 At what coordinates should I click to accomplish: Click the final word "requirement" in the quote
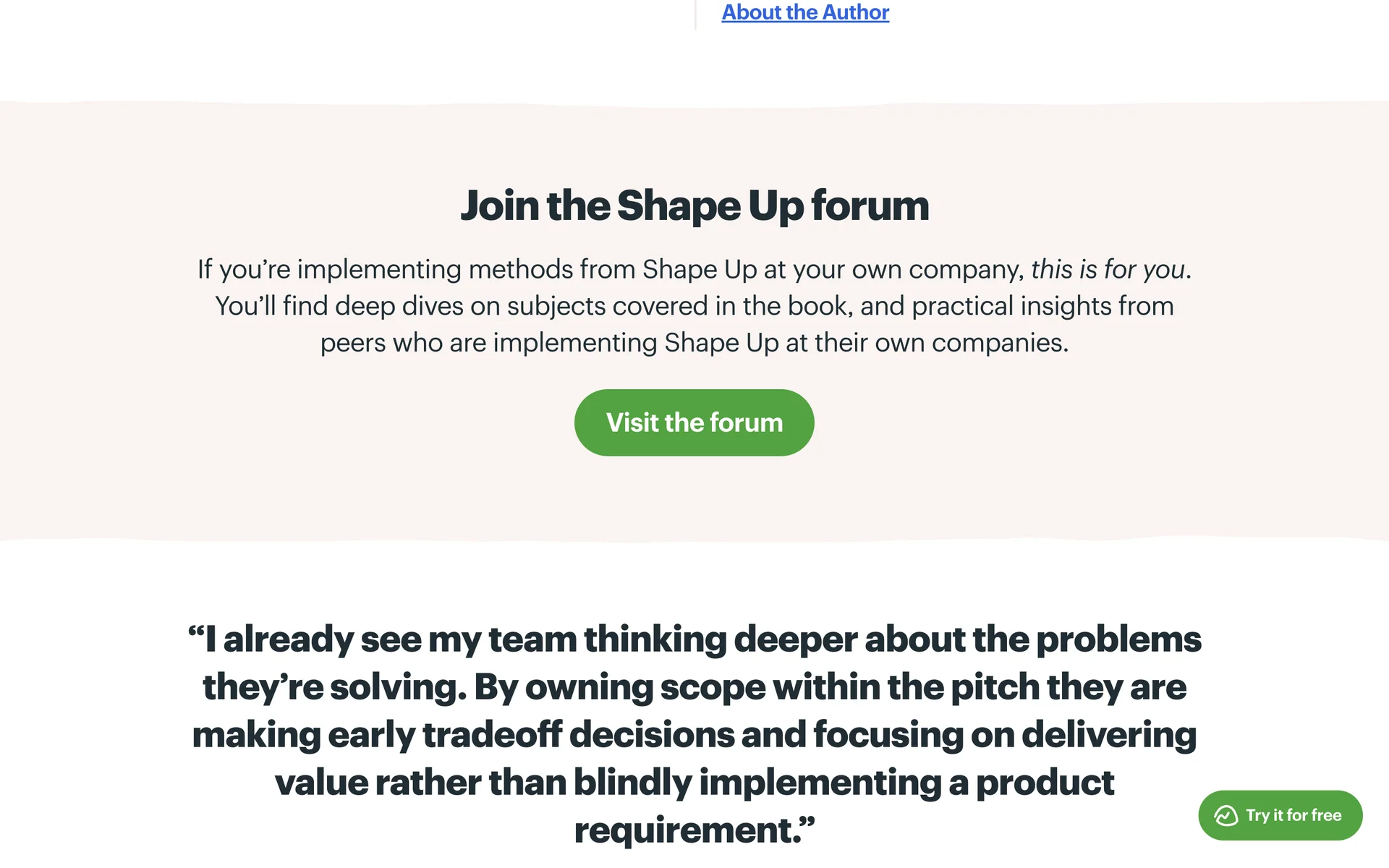coord(687,830)
